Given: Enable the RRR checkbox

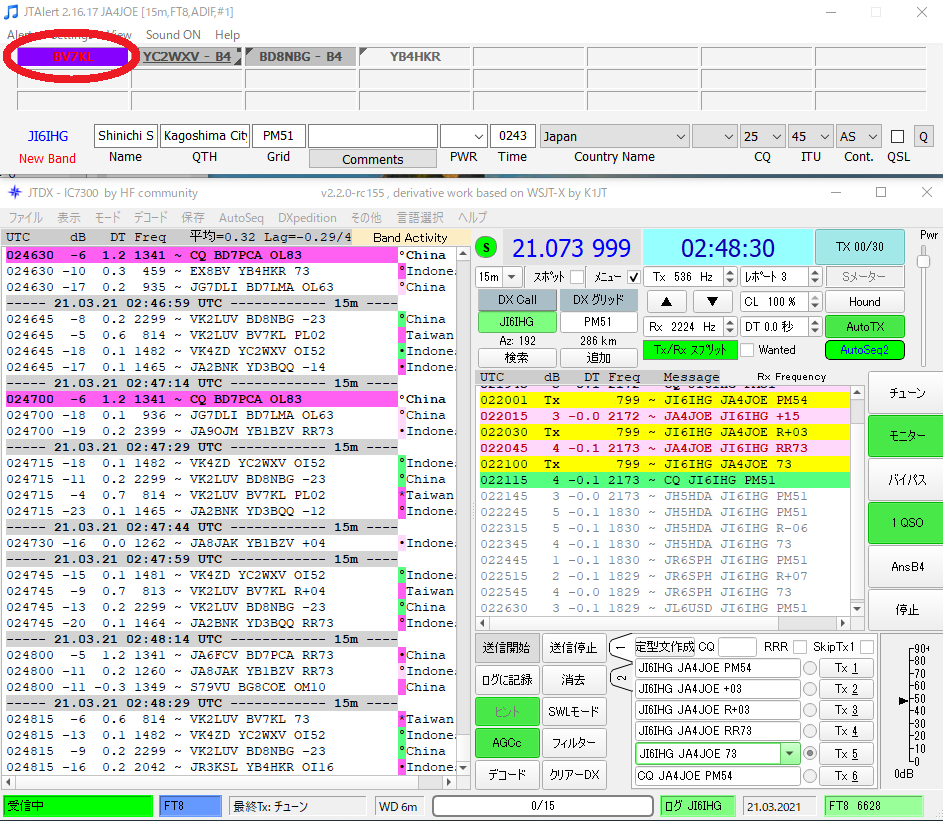Looking at the screenshot, I should [799, 647].
